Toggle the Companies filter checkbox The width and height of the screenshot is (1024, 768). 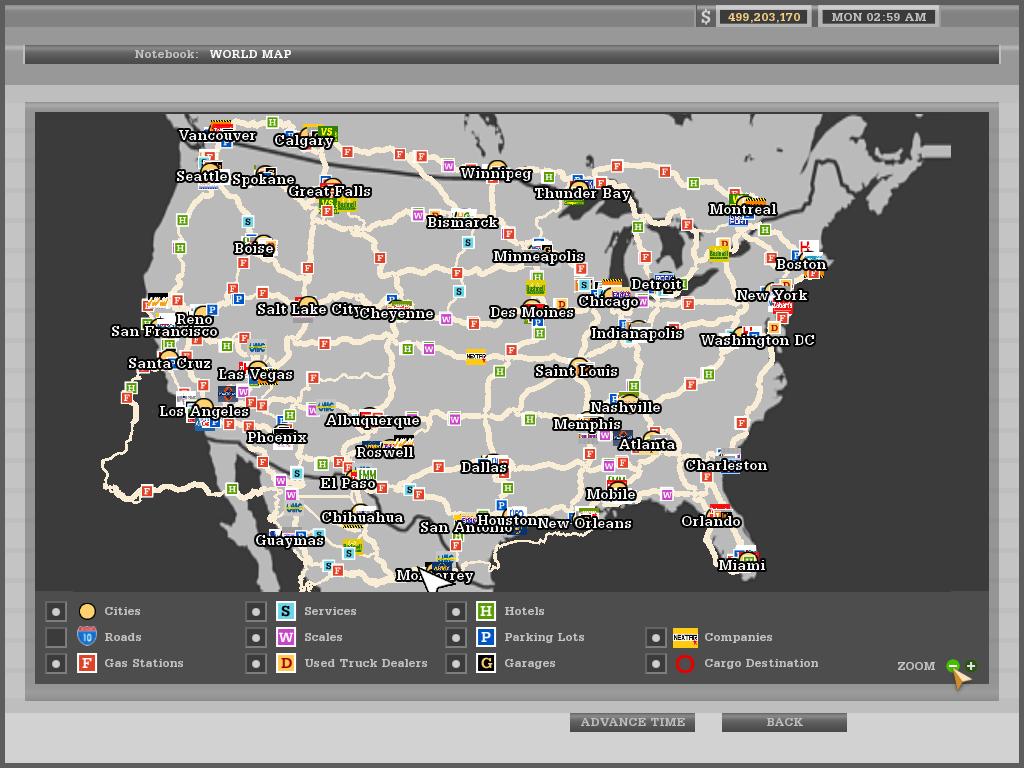click(x=655, y=637)
